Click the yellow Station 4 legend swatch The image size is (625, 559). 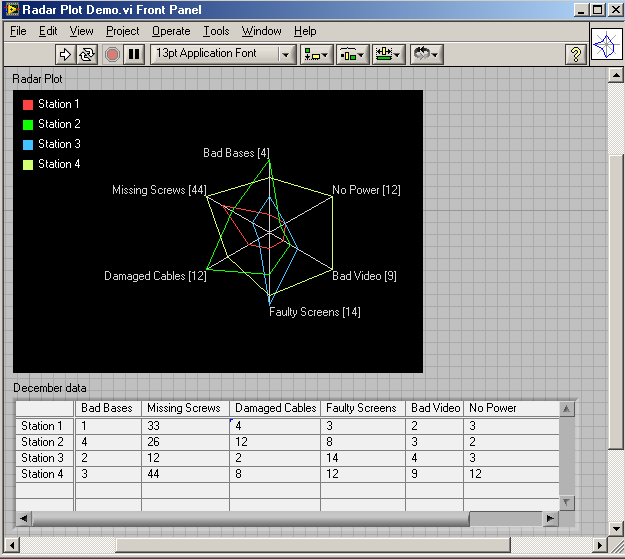pyautogui.click(x=28, y=164)
